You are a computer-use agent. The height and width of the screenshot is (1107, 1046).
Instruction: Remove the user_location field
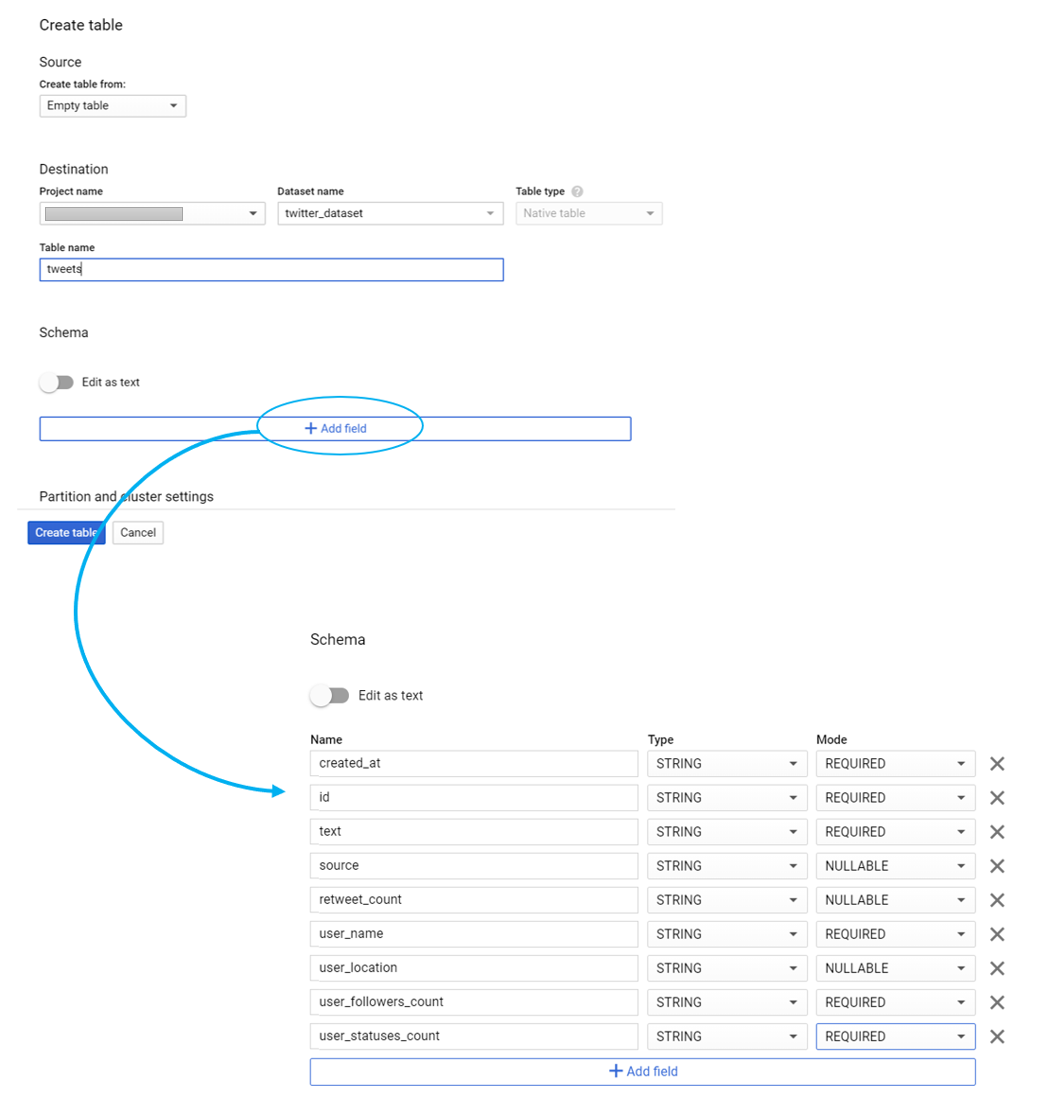tap(997, 968)
